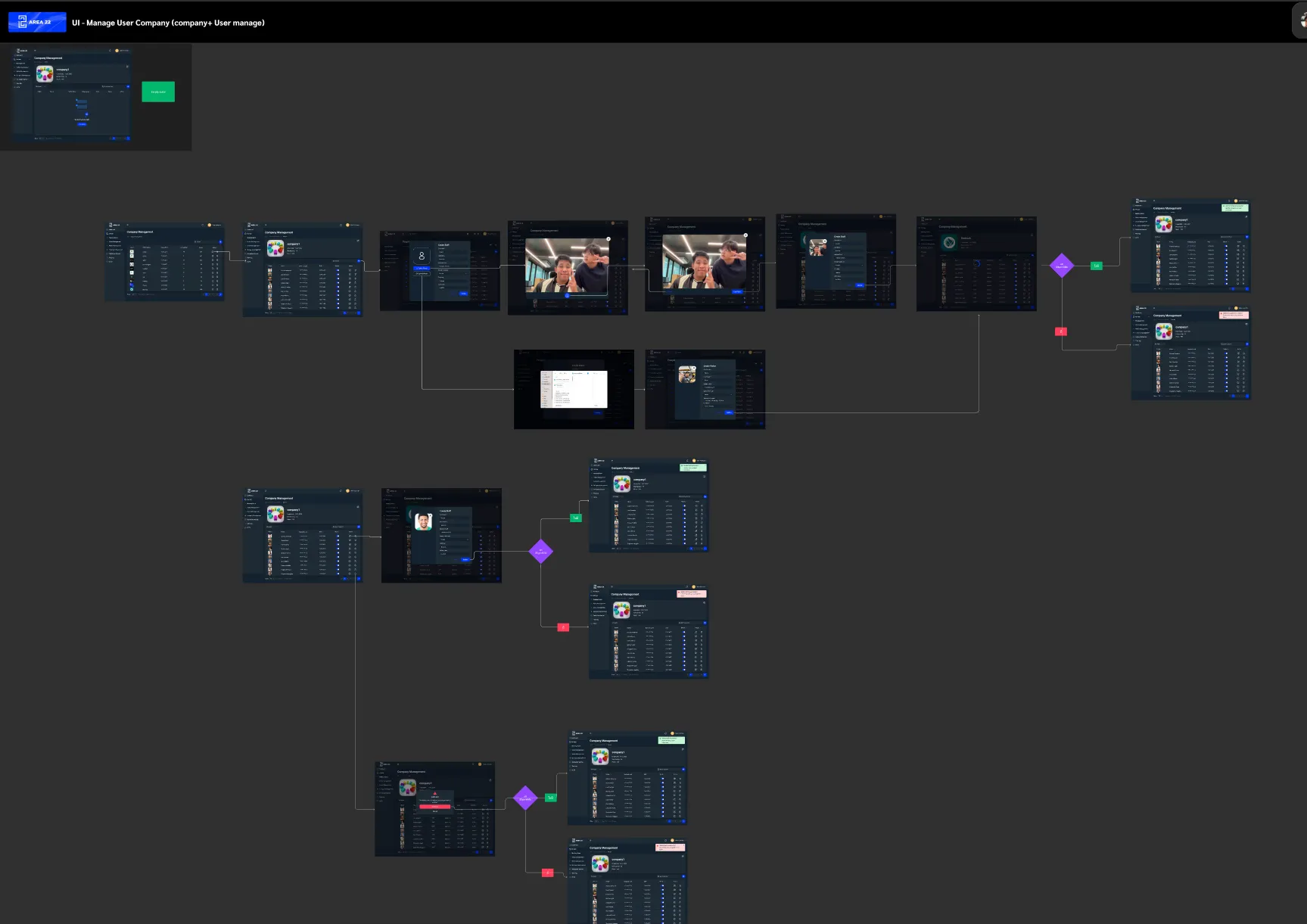
Task: Open the staff dialog frame with man's portrait
Action: click(x=441, y=536)
